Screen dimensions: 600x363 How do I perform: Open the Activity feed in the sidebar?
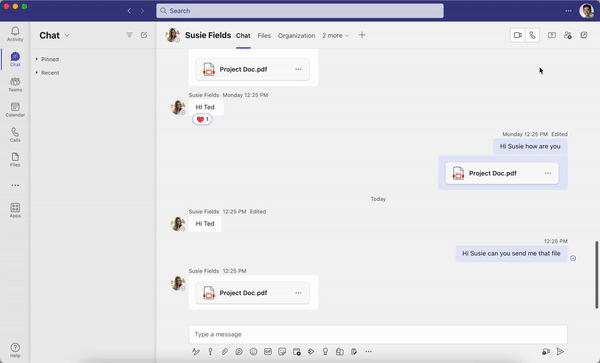point(15,34)
